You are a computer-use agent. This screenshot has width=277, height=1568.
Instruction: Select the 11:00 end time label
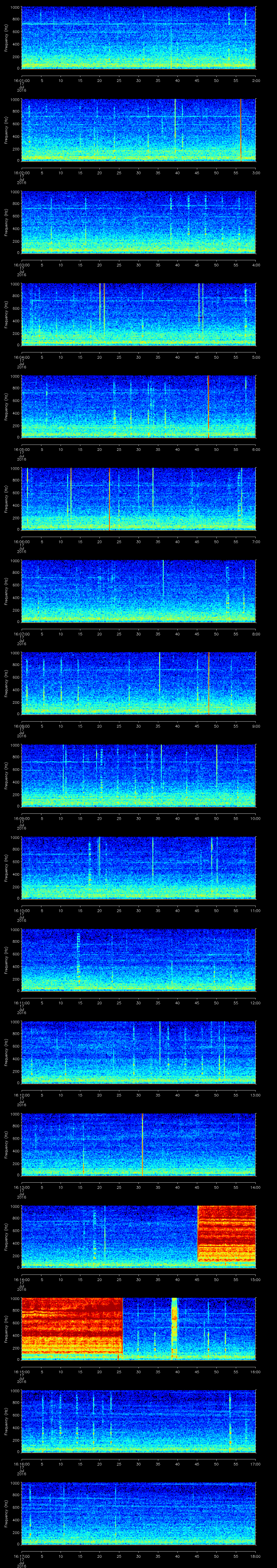click(255, 910)
